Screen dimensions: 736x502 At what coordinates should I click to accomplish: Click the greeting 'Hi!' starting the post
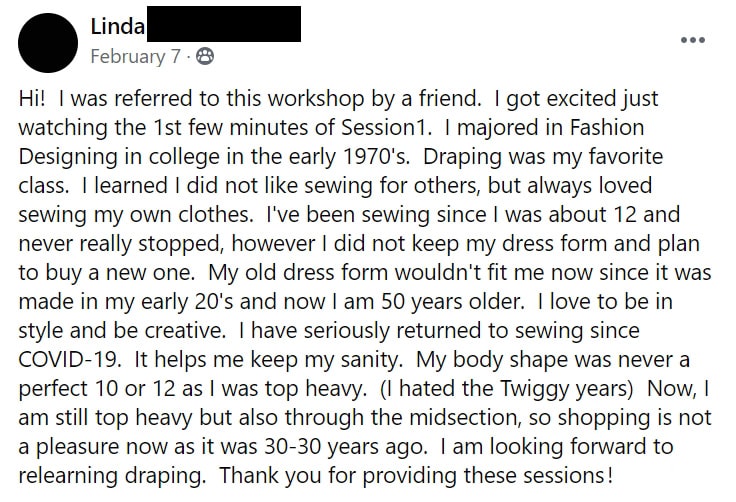coord(32,99)
